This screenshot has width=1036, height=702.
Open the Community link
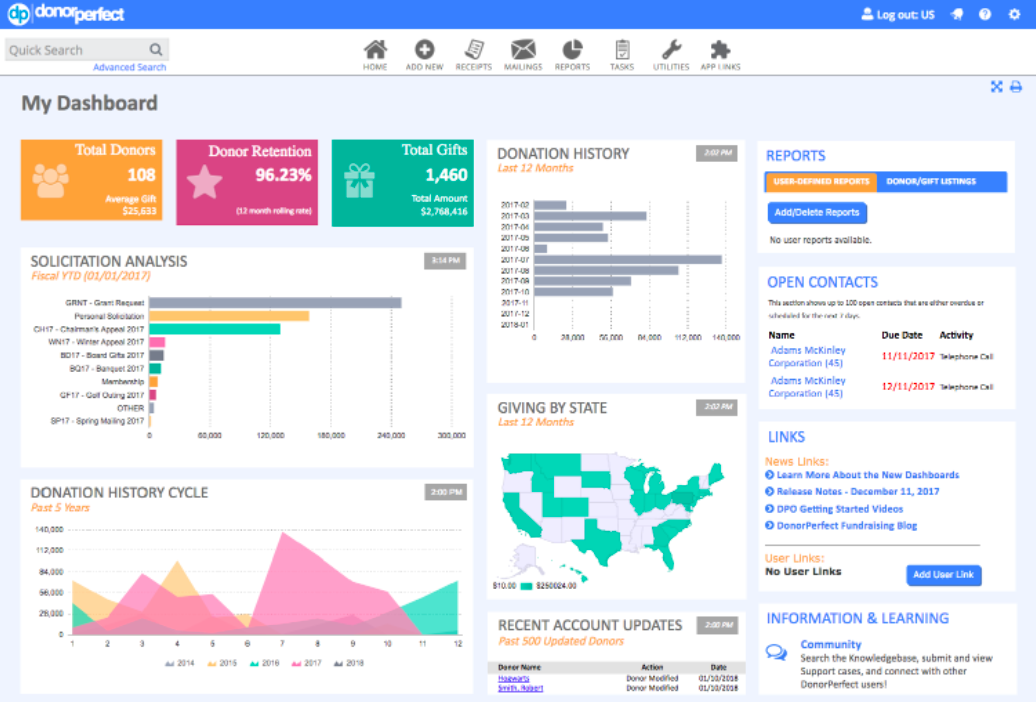(x=831, y=644)
